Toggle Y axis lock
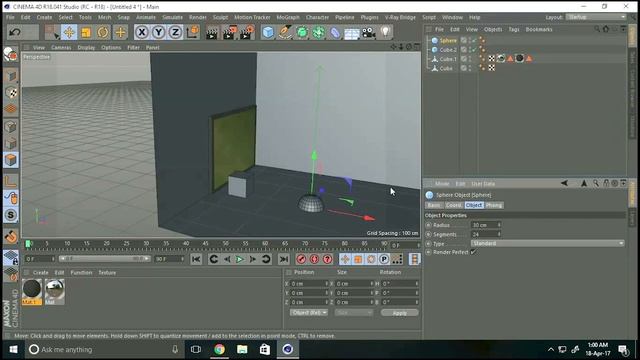640x360 pixels. point(158,32)
